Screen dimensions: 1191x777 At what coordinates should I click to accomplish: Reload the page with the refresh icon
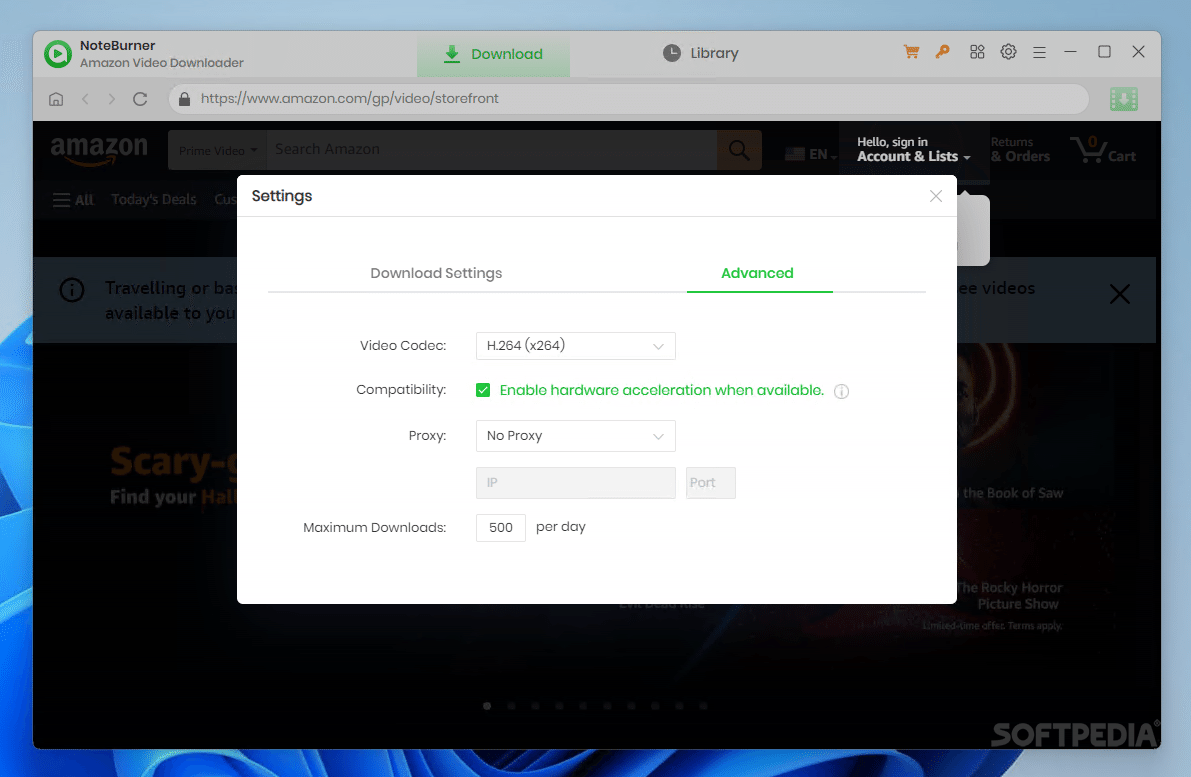(x=140, y=99)
